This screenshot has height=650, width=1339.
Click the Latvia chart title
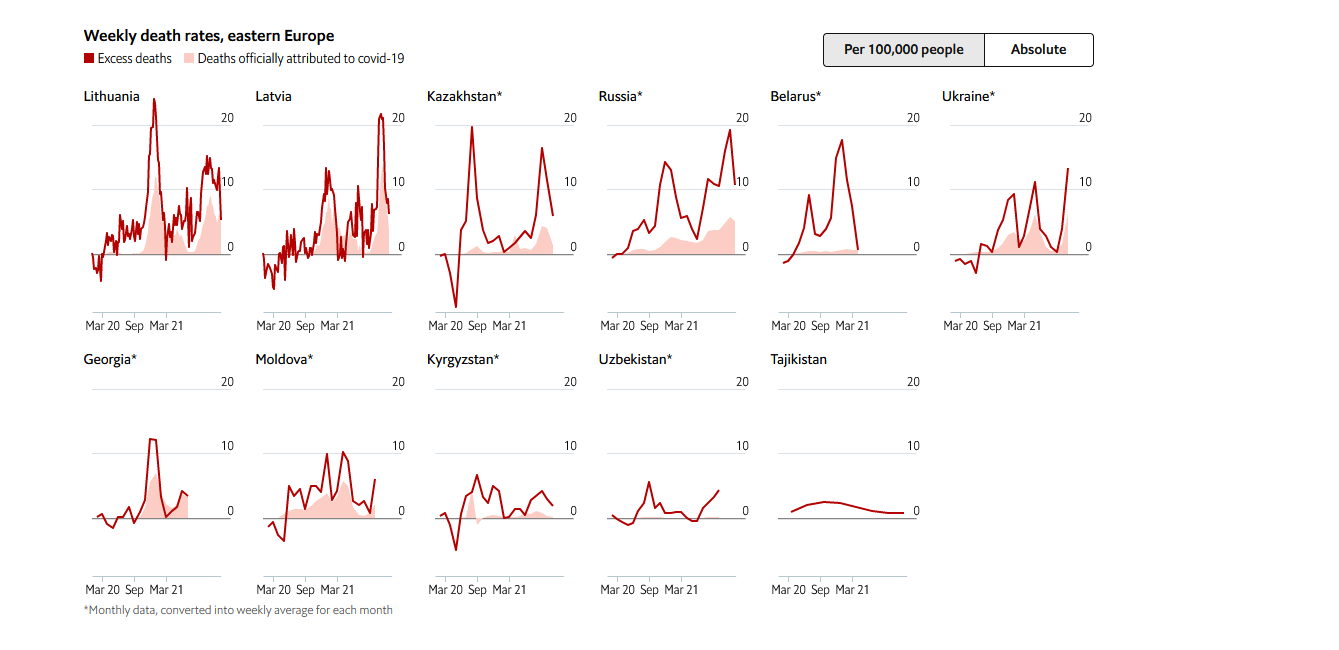[x=273, y=97]
